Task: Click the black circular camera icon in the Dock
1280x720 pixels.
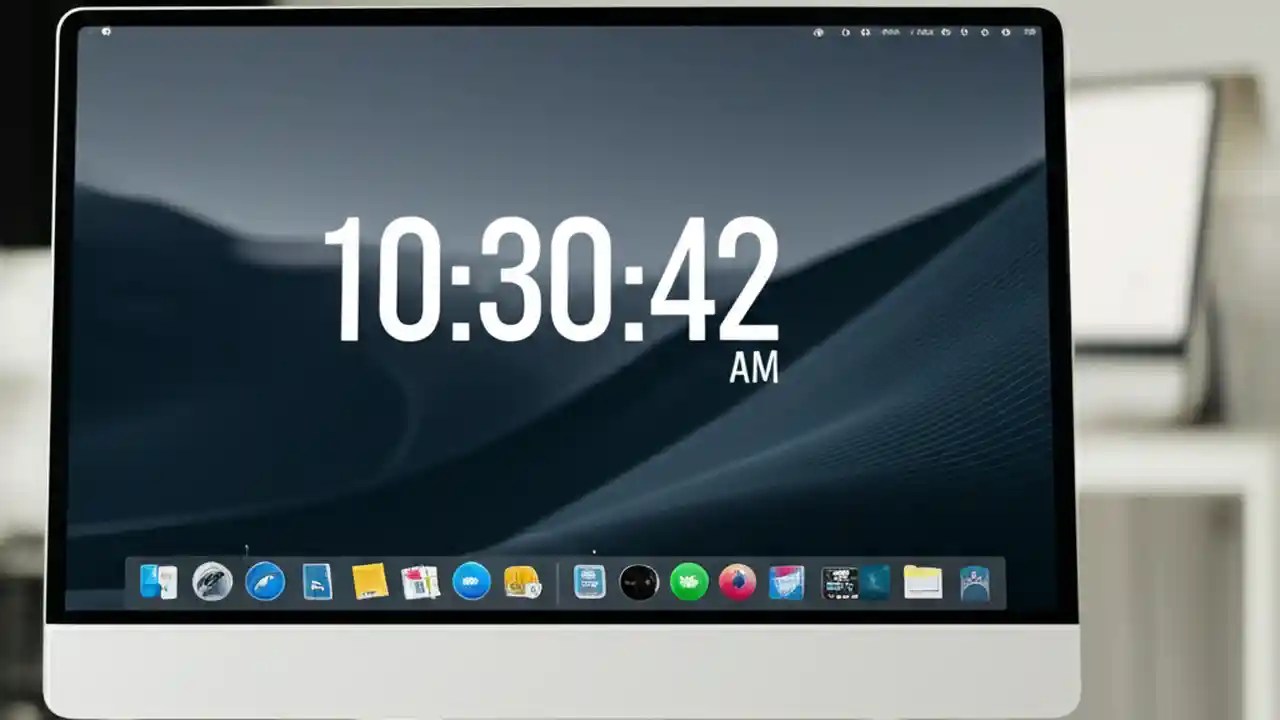Action: point(638,580)
